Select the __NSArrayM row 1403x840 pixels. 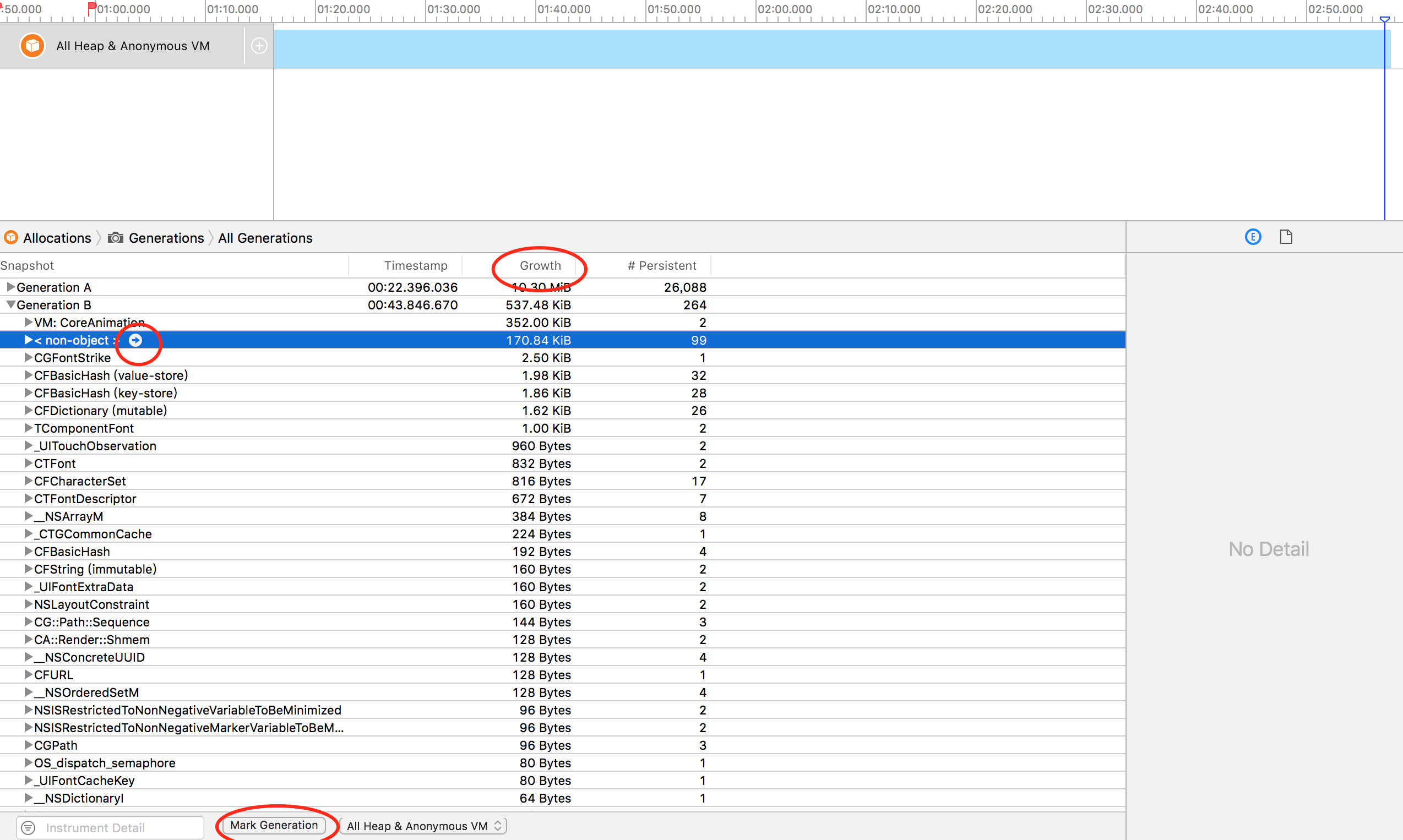click(x=562, y=516)
